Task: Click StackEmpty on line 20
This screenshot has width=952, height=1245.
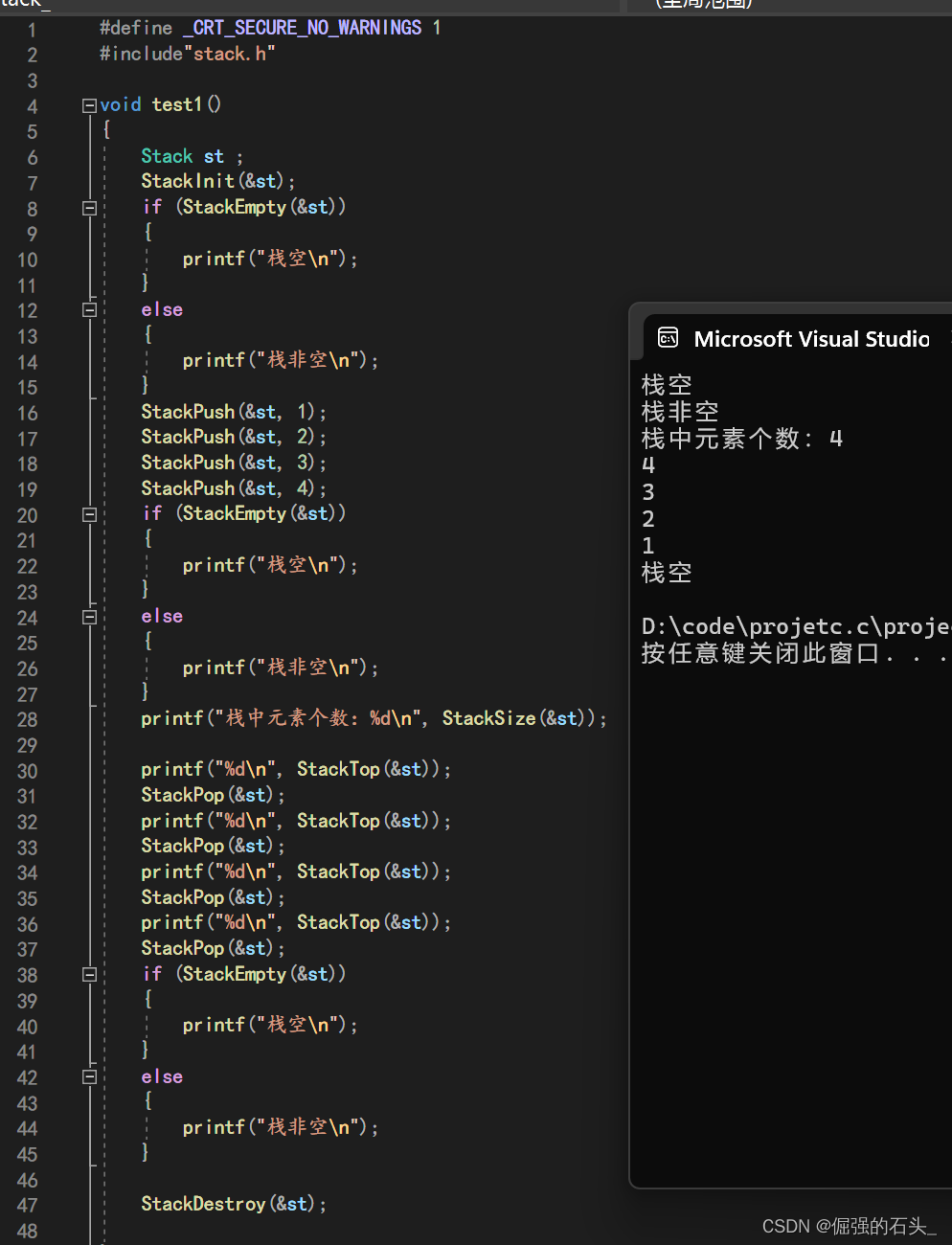Action: point(235,513)
